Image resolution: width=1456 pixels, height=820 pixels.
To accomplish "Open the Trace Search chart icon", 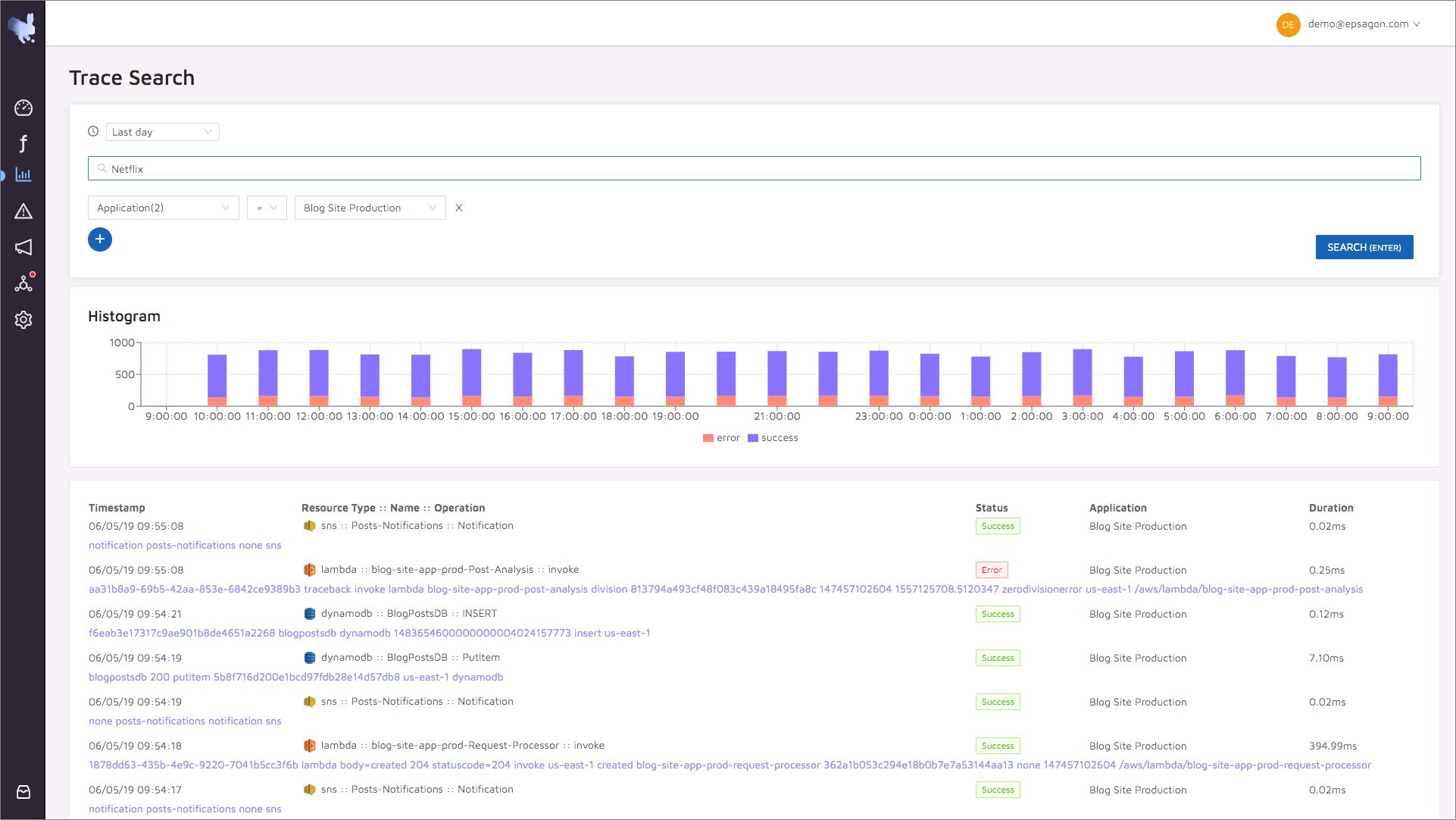I will point(23,175).
